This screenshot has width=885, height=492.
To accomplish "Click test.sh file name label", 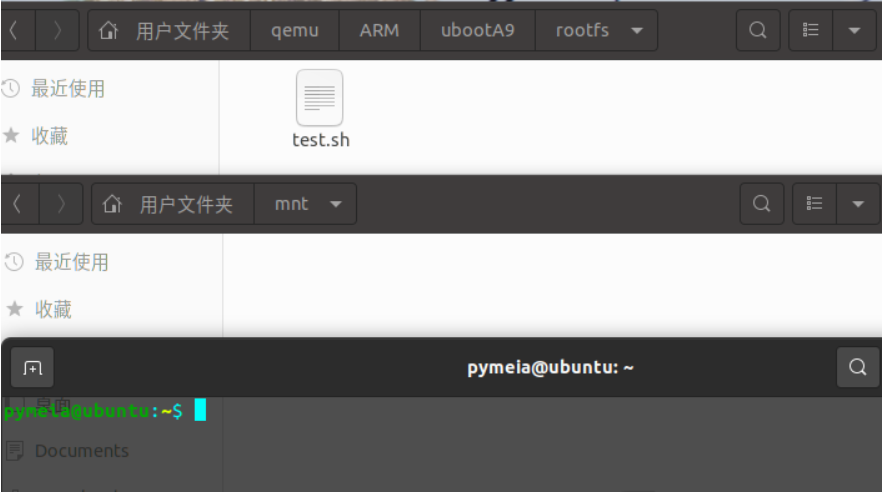I will pyautogui.click(x=321, y=140).
